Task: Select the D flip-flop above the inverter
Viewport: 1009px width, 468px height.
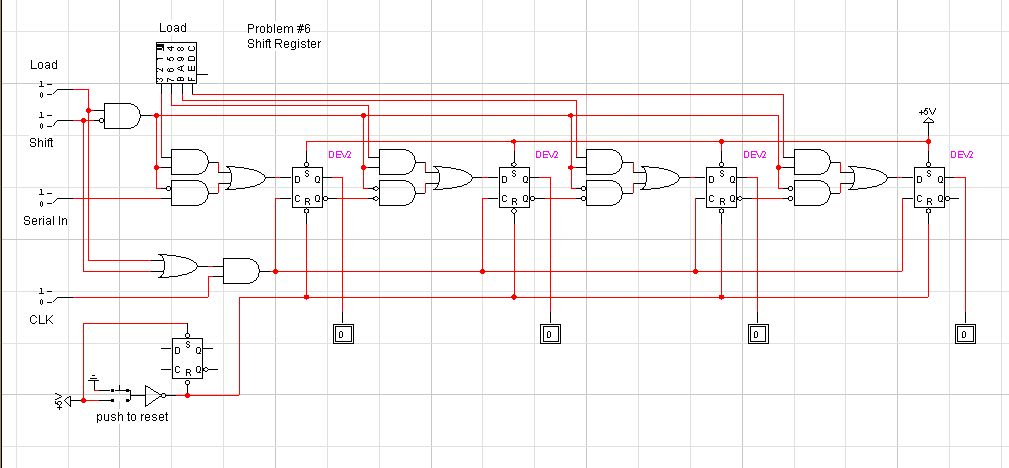Action: pos(187,360)
